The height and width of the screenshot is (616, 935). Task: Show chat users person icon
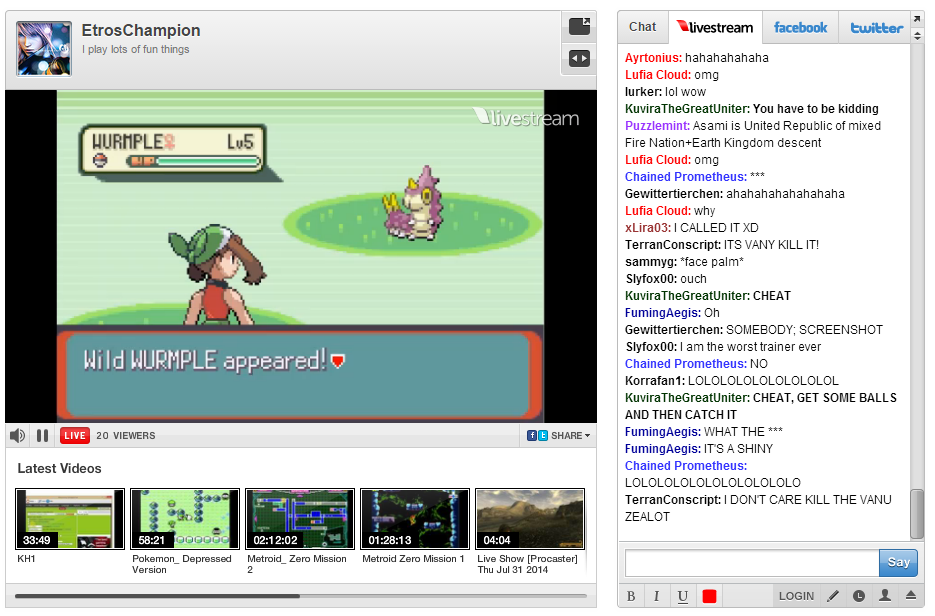(885, 595)
